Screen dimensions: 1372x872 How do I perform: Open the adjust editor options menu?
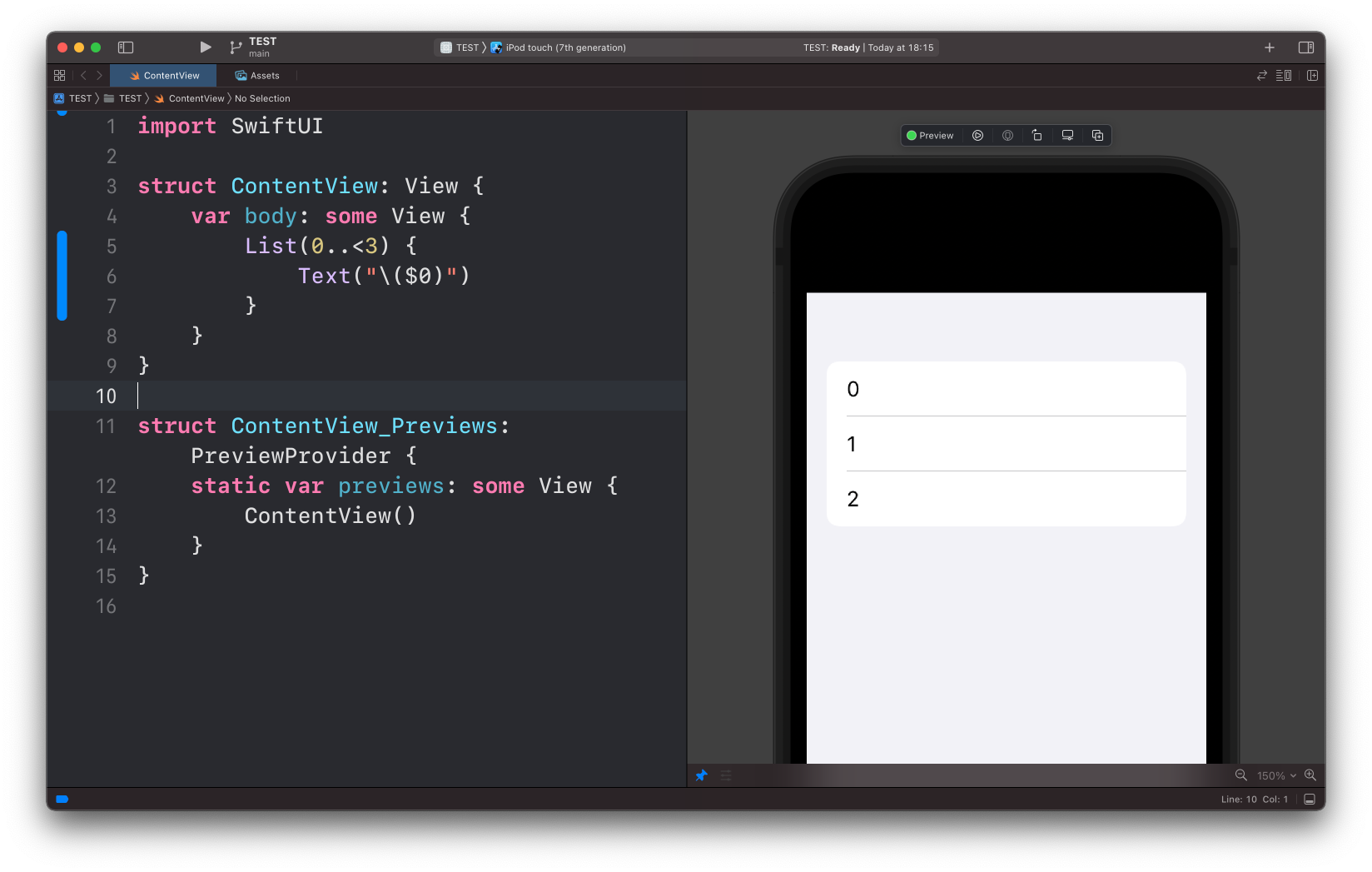(x=1284, y=76)
